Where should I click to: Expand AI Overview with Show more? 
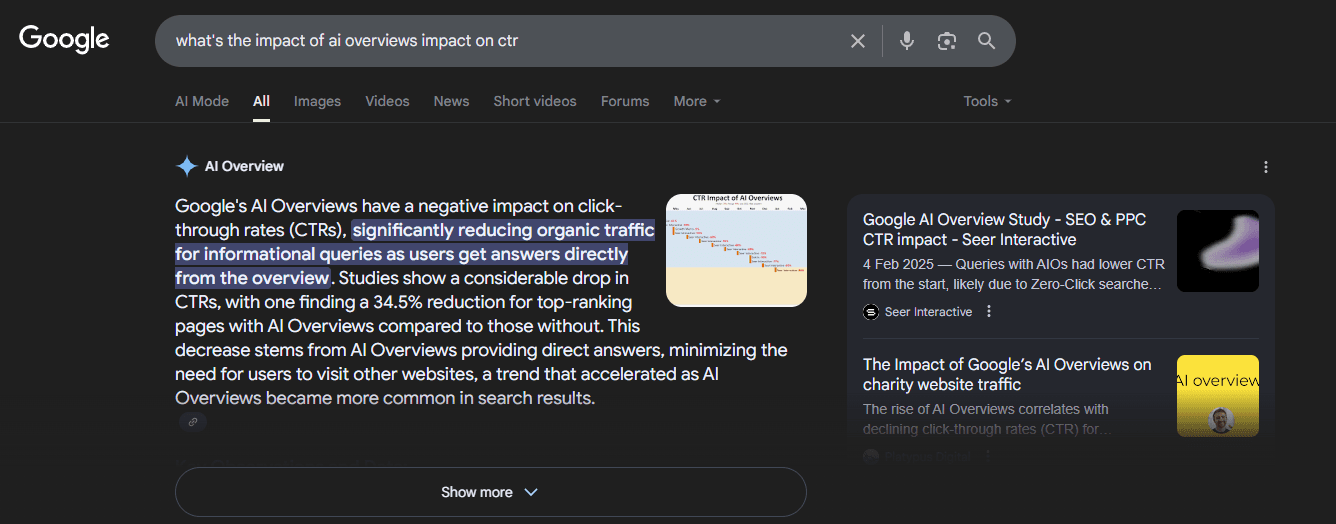pos(490,492)
